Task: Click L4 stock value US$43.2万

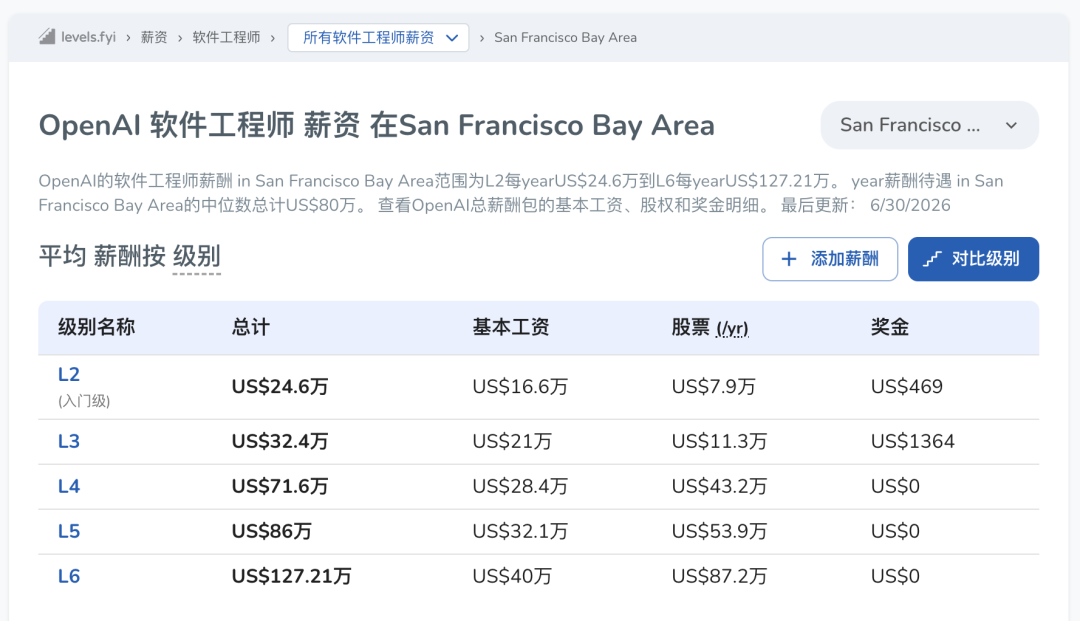Action: (719, 487)
